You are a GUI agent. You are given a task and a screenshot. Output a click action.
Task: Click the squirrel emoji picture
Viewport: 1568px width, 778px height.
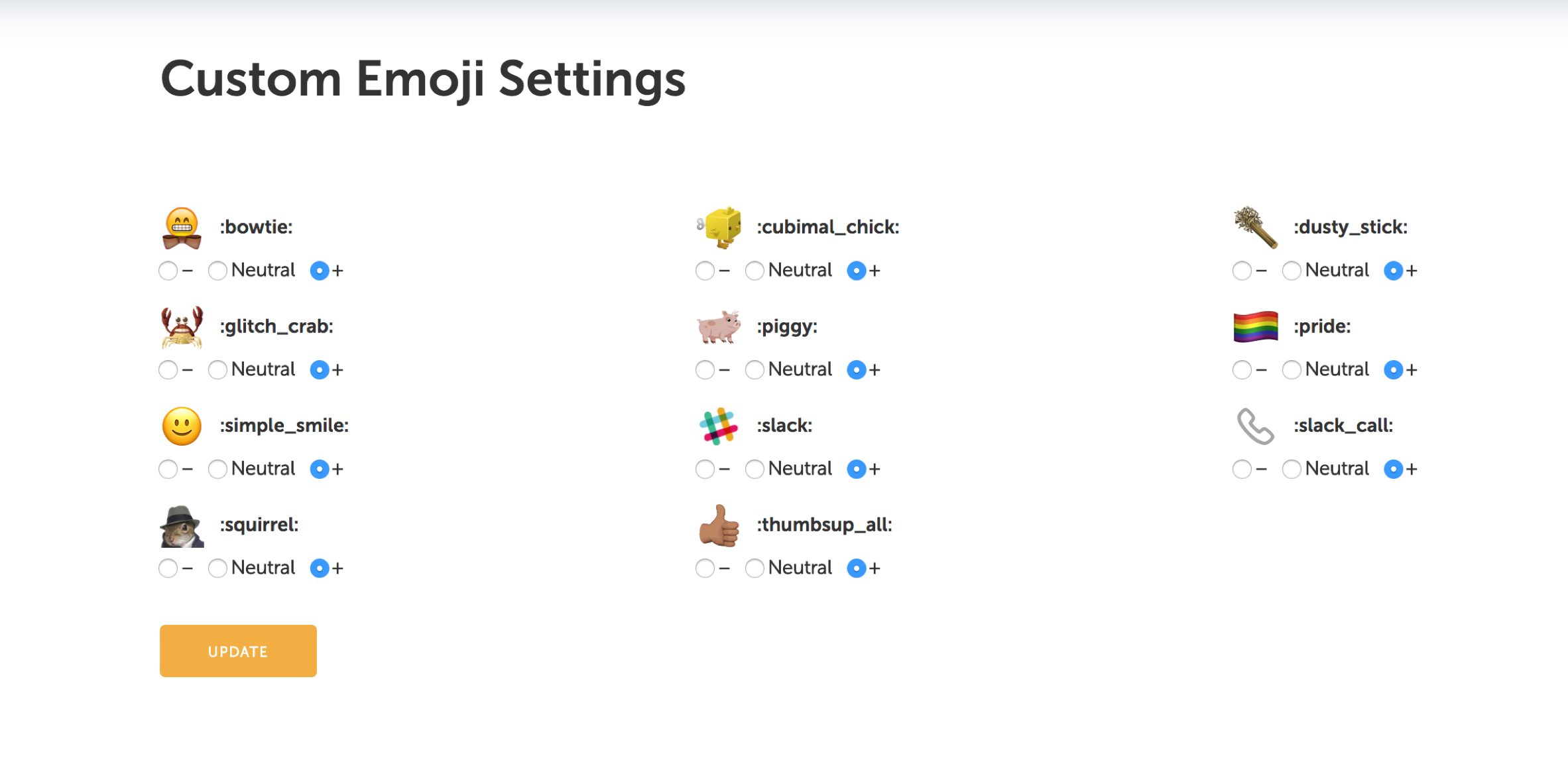coord(182,526)
